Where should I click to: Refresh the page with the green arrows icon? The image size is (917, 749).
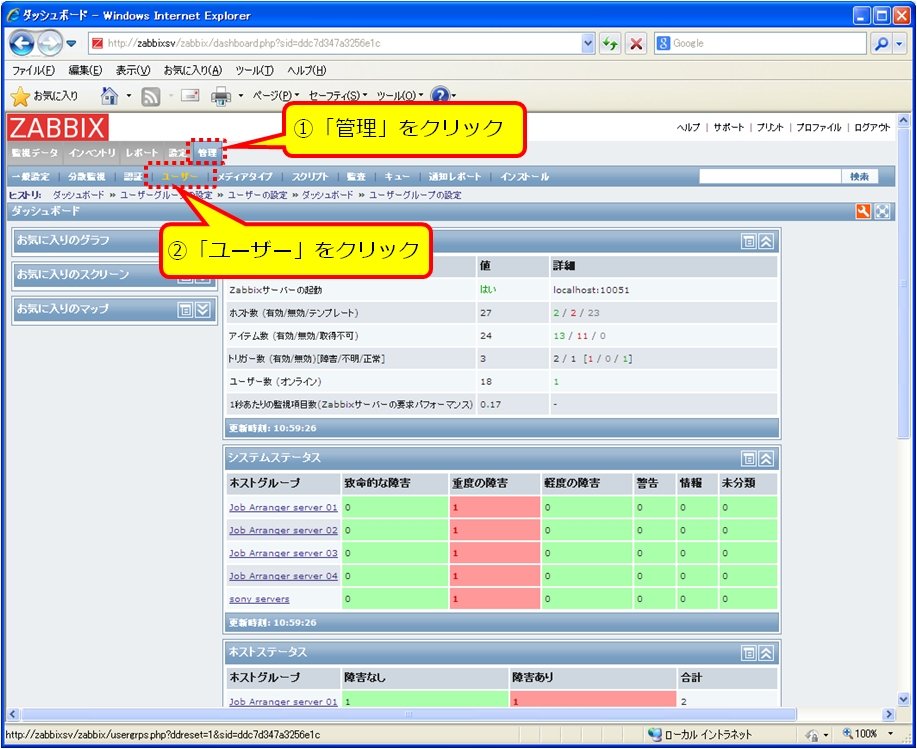[610, 43]
